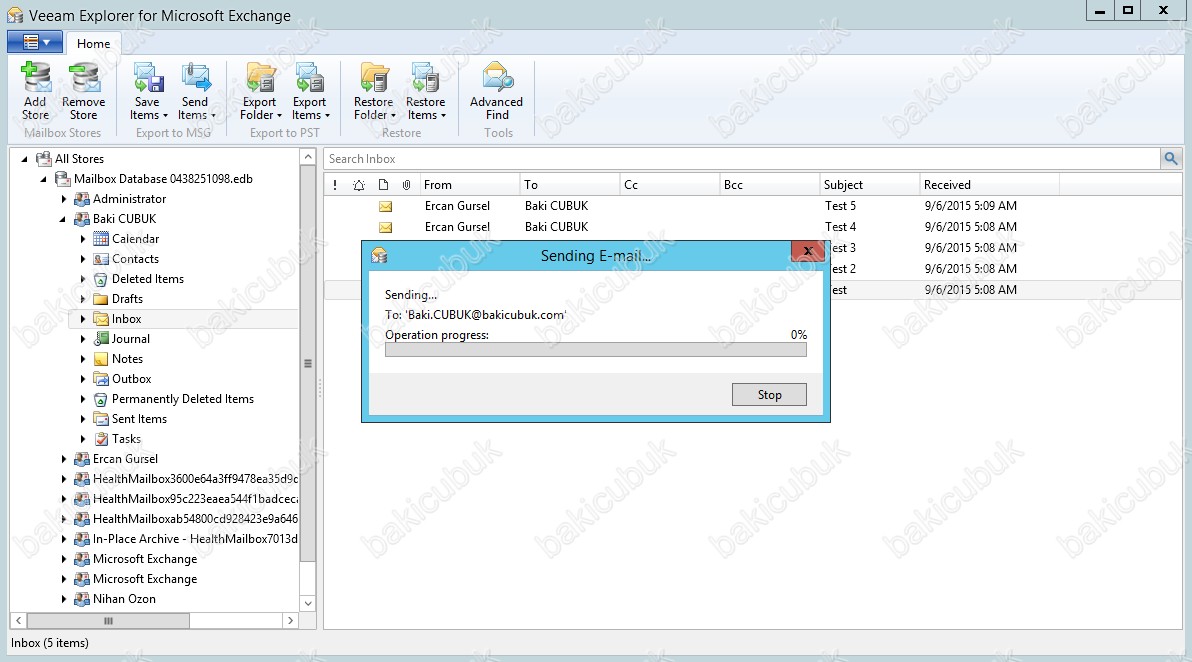Sort emails by Received column

pos(989,185)
